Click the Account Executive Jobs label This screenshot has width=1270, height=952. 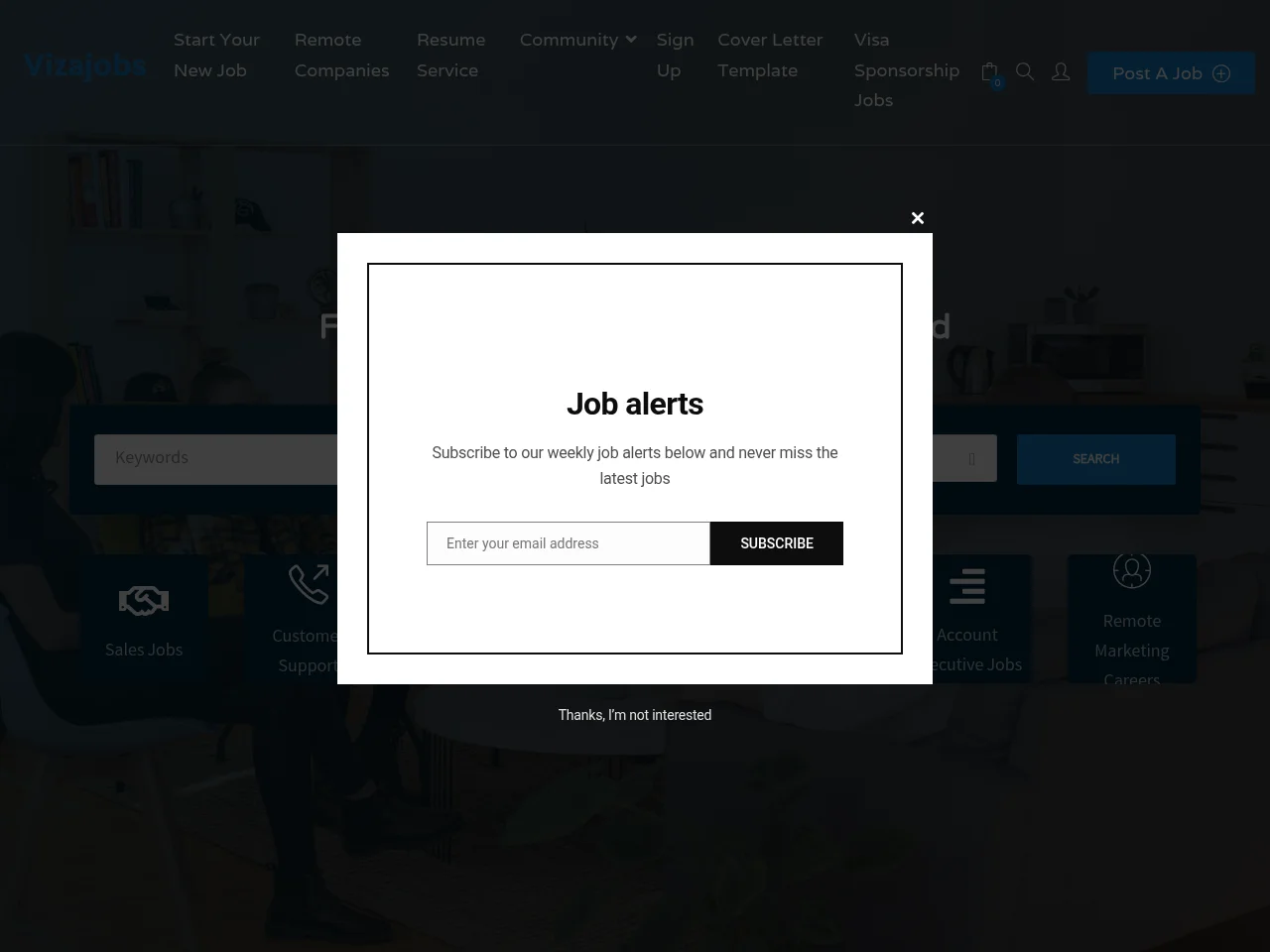point(977,650)
